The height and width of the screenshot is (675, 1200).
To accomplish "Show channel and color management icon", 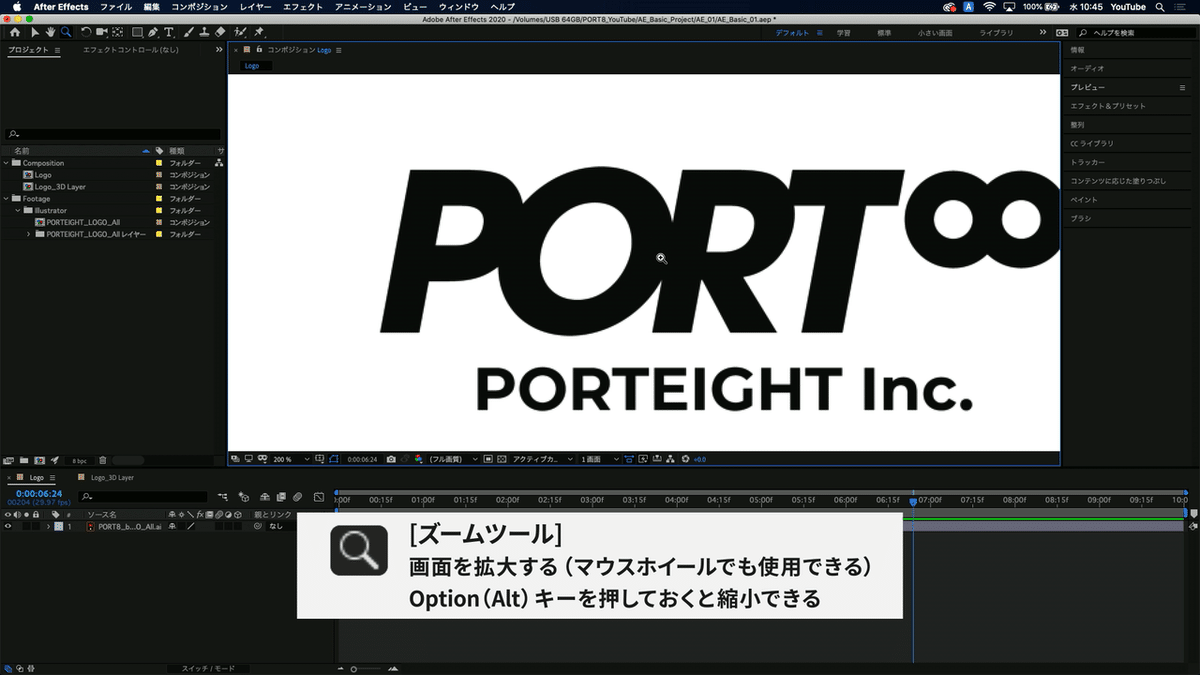I will tap(419, 459).
